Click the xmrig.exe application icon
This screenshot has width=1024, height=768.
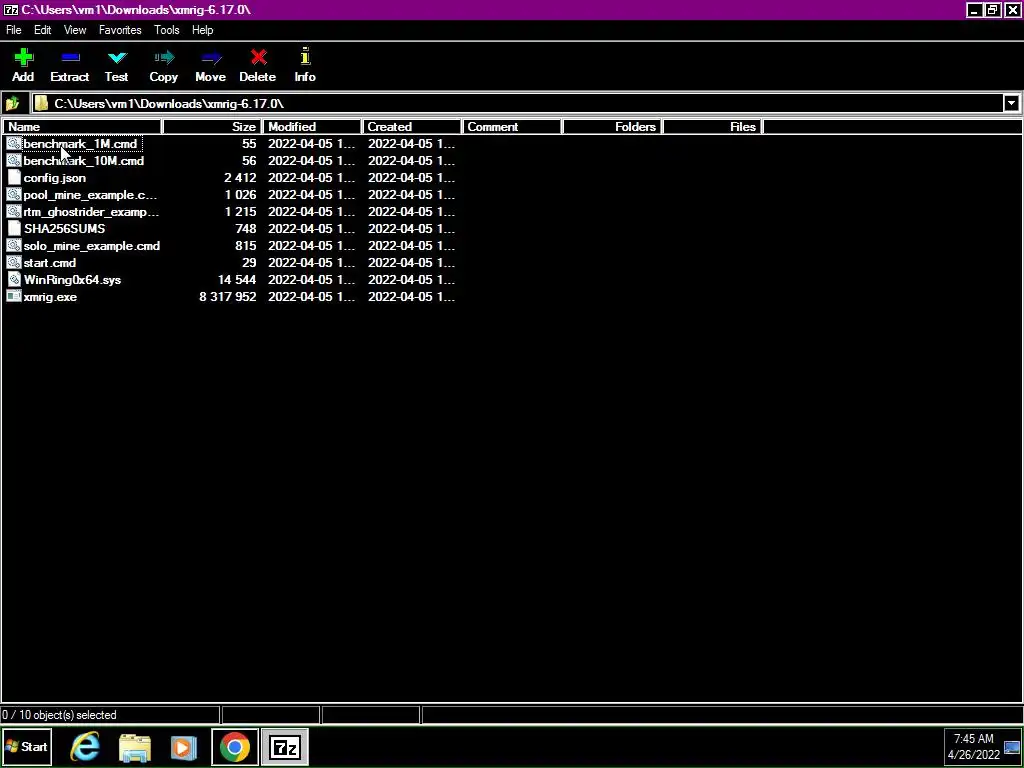14,296
